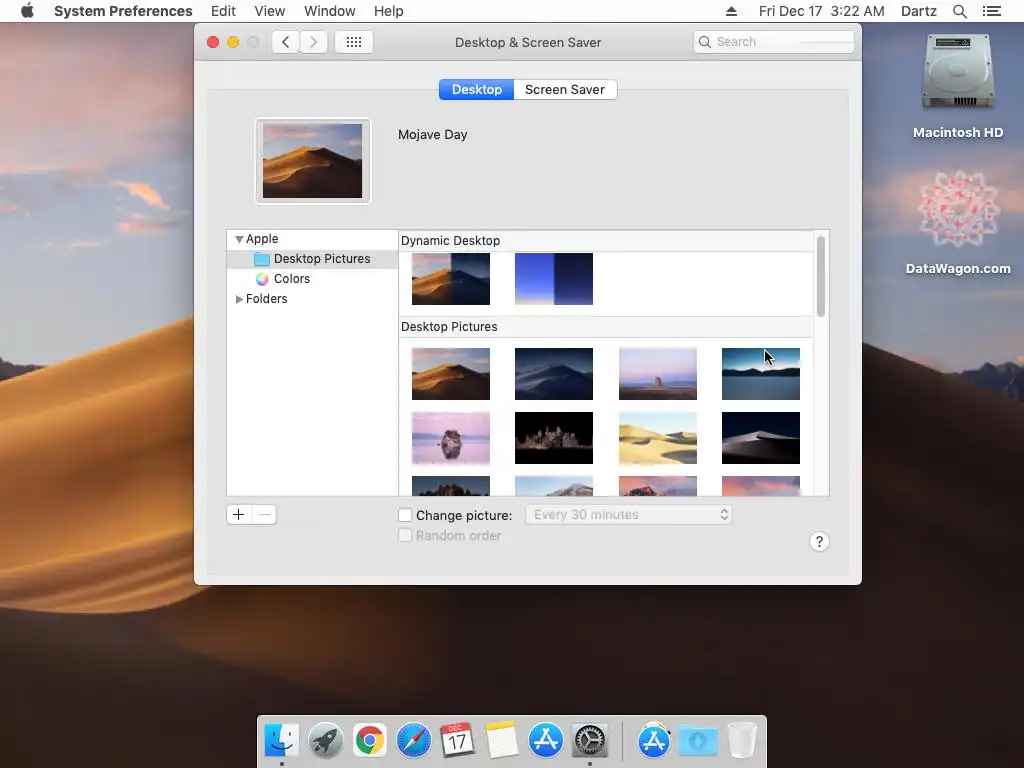Switch to the Screen Saver tab
The image size is (1024, 768).
pos(565,89)
